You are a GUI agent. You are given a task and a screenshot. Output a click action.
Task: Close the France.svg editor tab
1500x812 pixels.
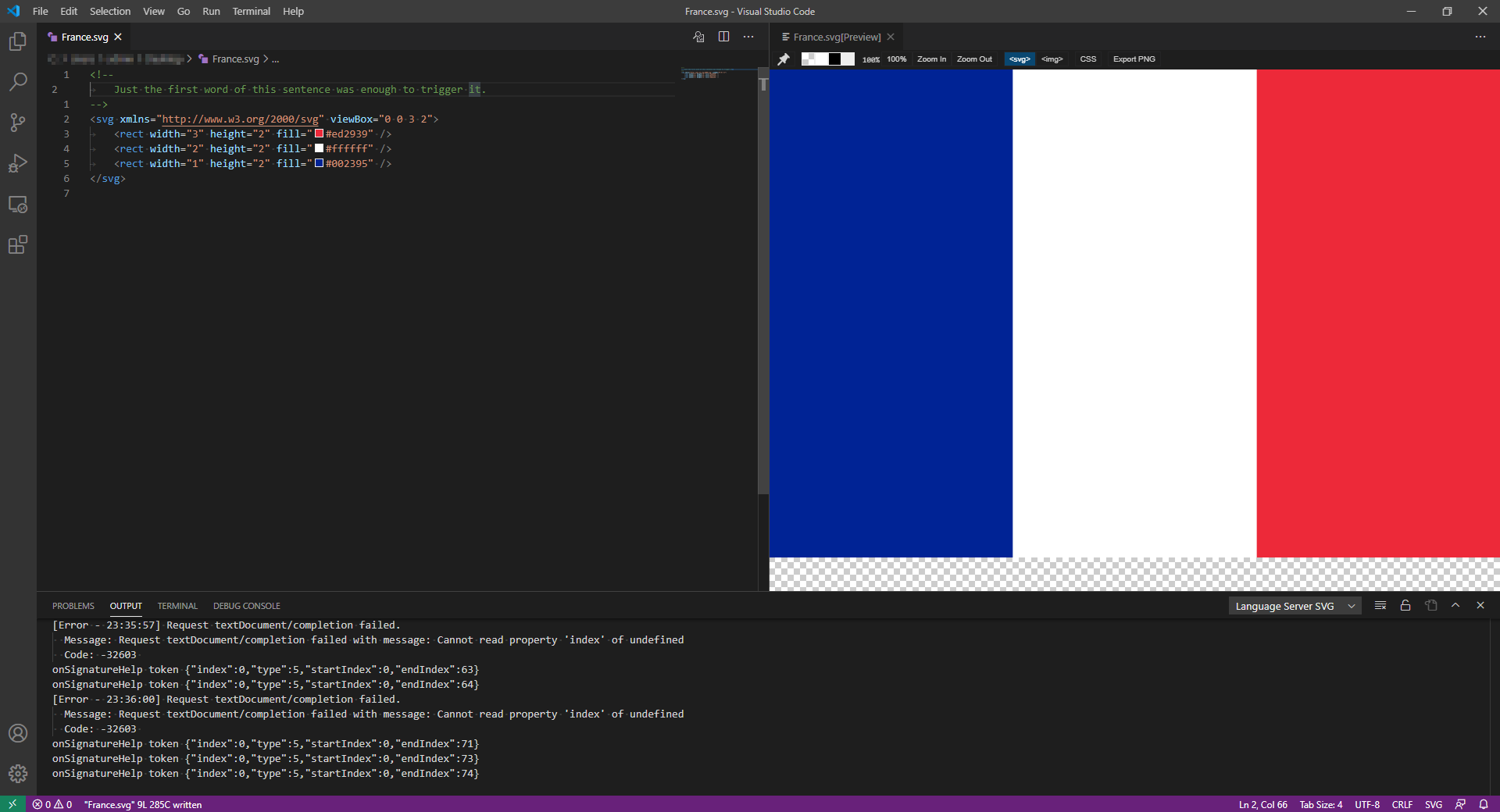[x=118, y=37]
